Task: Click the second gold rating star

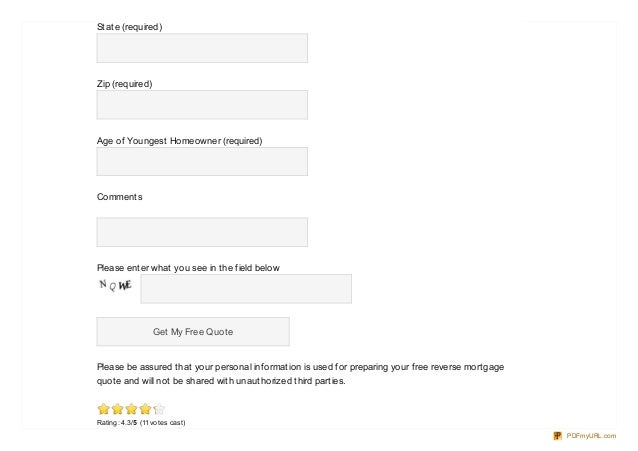Action: coord(118,409)
